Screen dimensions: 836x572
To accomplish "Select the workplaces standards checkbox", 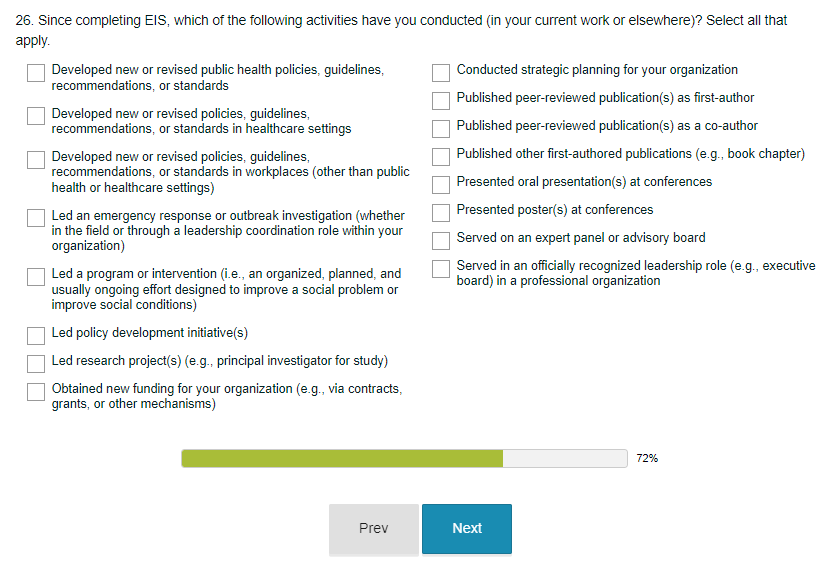I will 36,160.
